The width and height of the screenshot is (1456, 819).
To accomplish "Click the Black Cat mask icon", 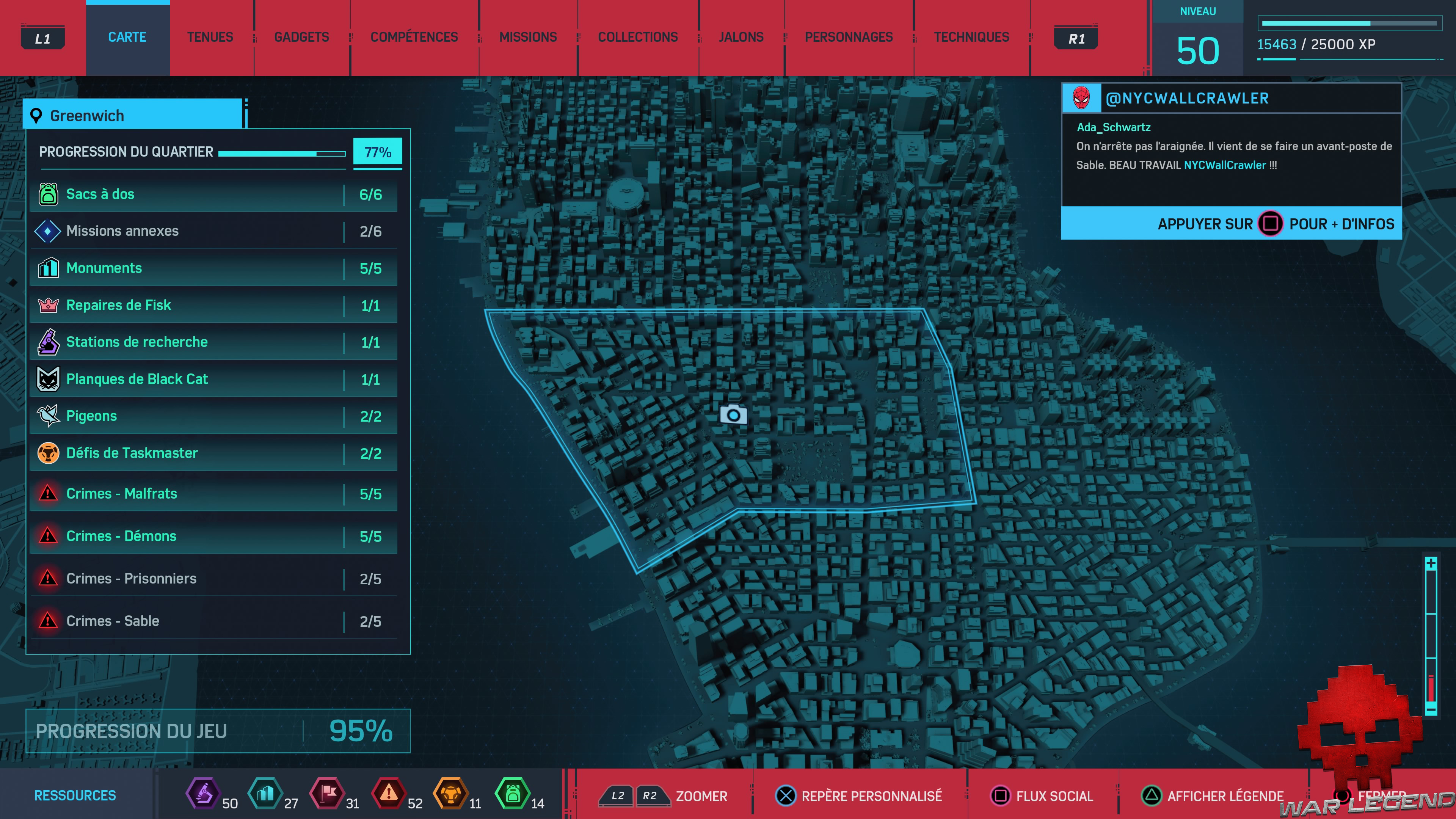I will [x=48, y=379].
